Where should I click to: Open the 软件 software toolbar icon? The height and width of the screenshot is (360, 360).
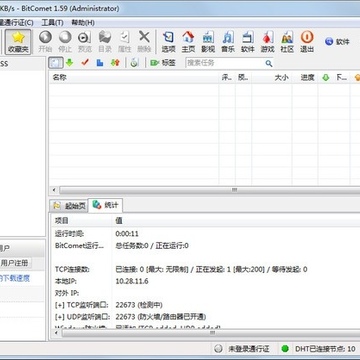[248, 42]
